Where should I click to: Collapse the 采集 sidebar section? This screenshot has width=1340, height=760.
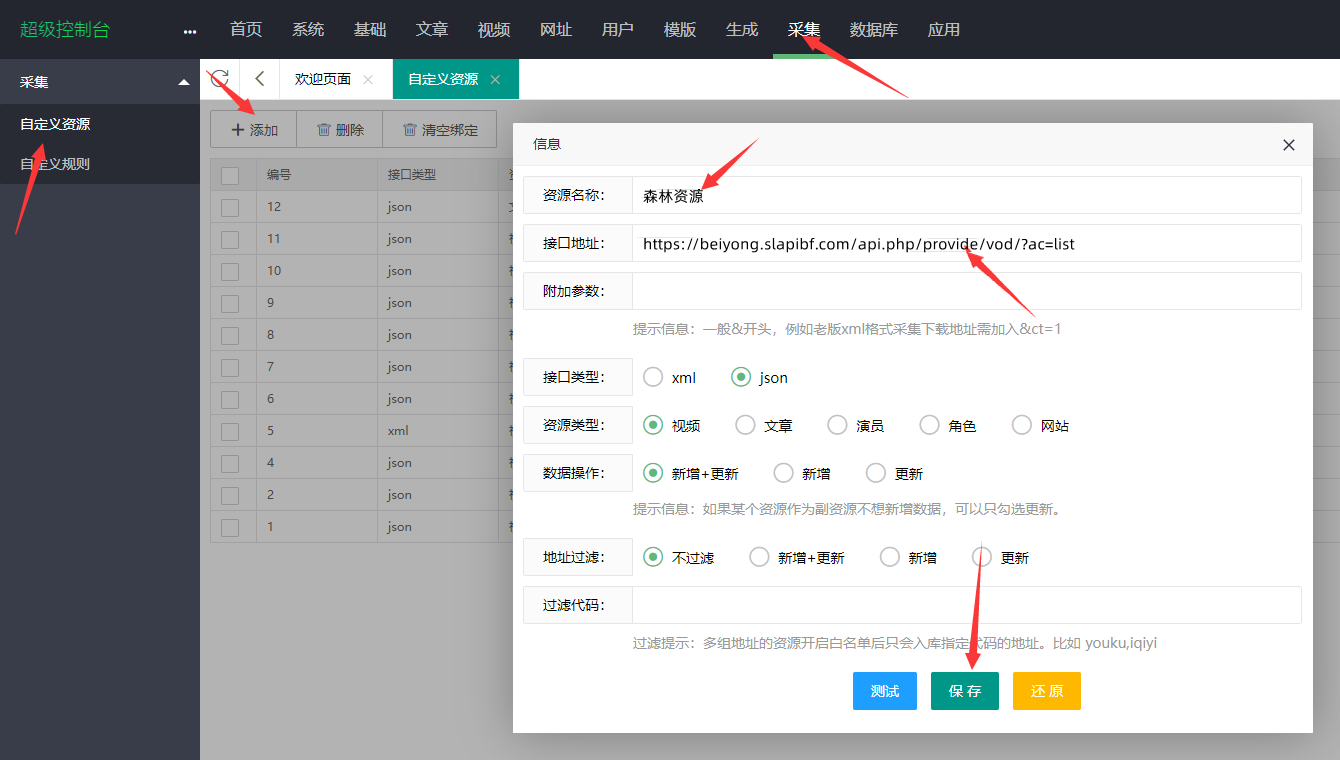pyautogui.click(x=183, y=82)
